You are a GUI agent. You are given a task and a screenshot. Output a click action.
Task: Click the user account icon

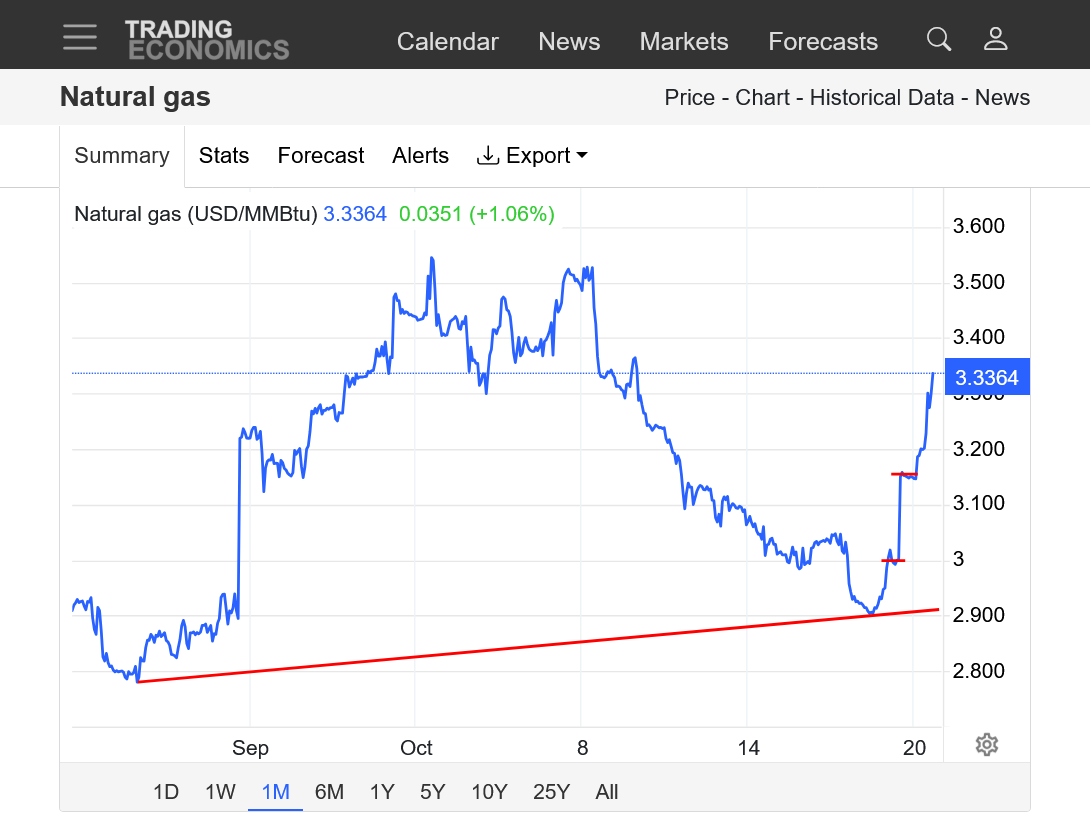(x=995, y=39)
